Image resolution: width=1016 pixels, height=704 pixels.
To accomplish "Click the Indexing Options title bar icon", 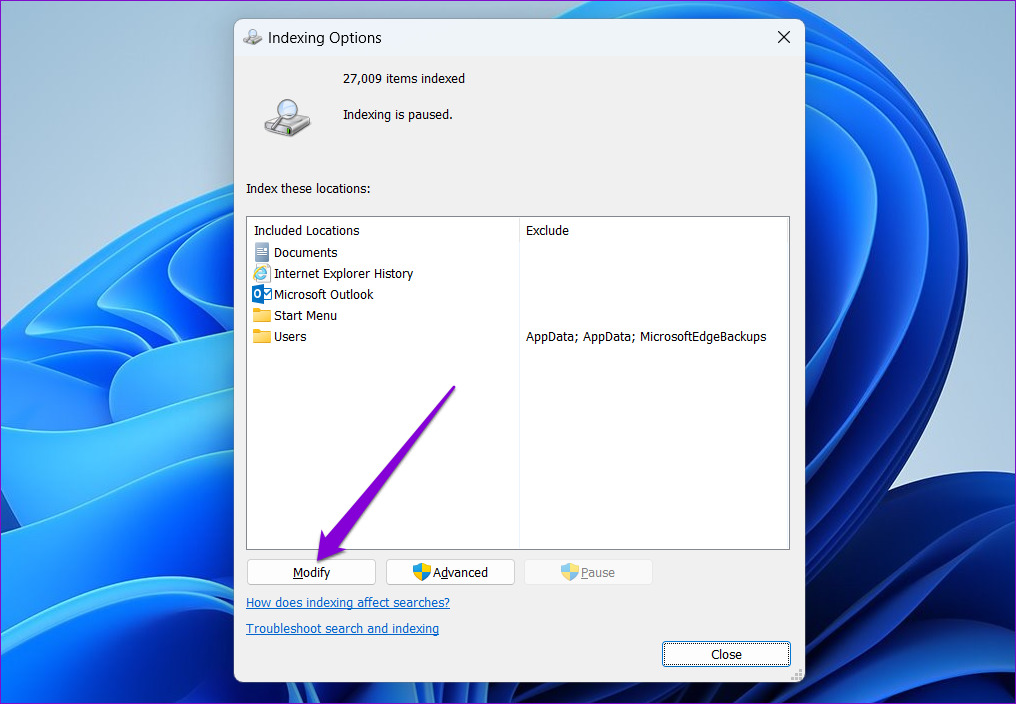I will pyautogui.click(x=254, y=38).
